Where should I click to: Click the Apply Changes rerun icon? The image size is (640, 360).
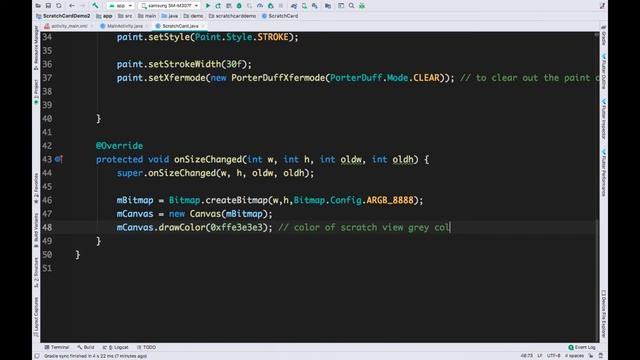pyautogui.click(x=218, y=6)
